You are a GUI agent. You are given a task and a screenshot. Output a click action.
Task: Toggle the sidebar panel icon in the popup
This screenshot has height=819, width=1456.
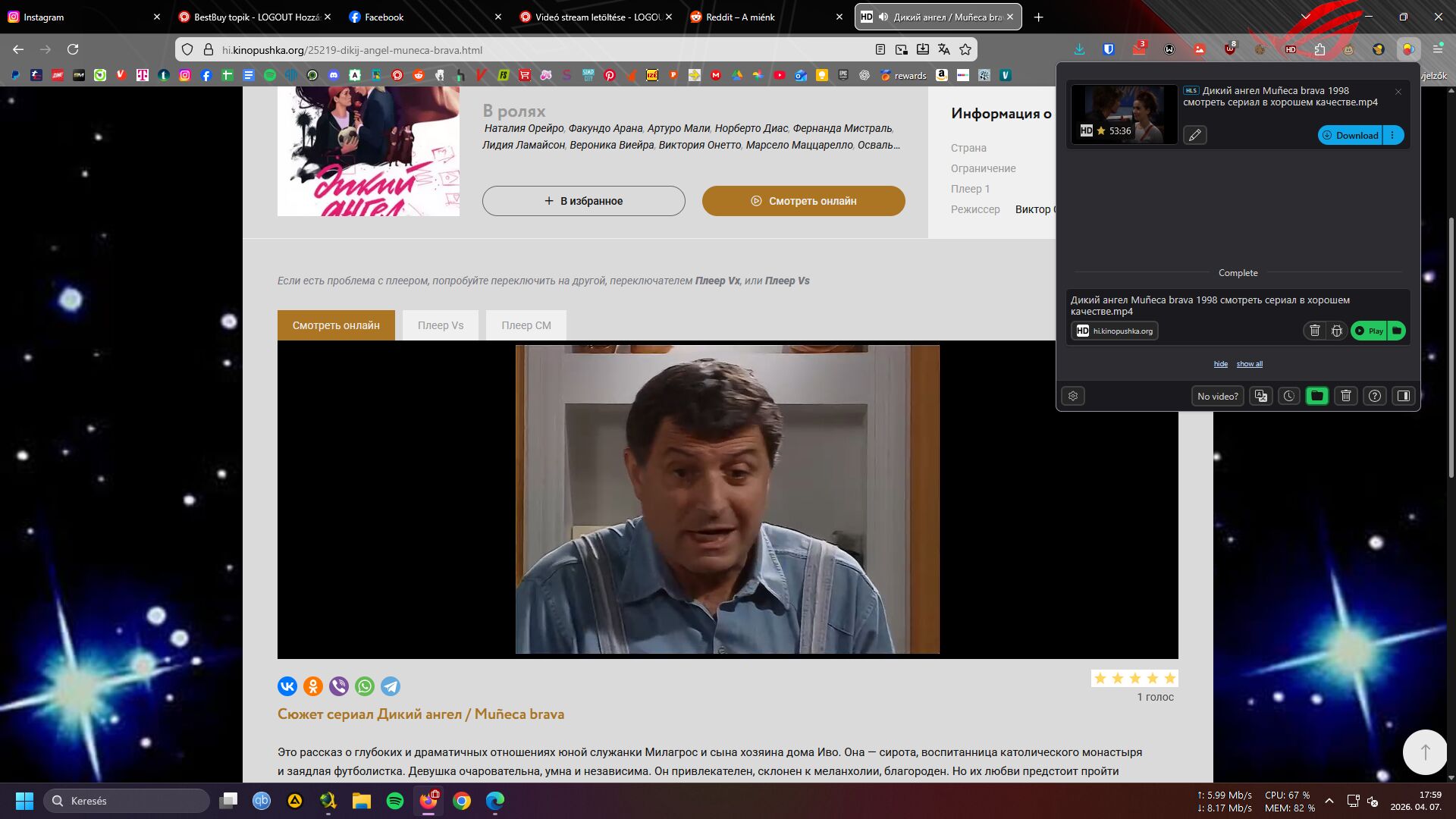pyautogui.click(x=1404, y=396)
